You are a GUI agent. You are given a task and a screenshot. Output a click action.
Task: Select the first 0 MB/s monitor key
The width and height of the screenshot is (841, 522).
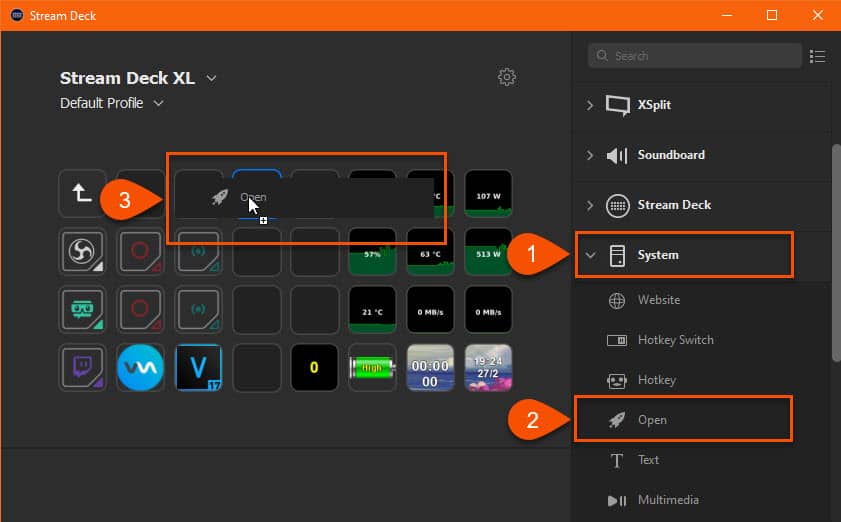430,310
